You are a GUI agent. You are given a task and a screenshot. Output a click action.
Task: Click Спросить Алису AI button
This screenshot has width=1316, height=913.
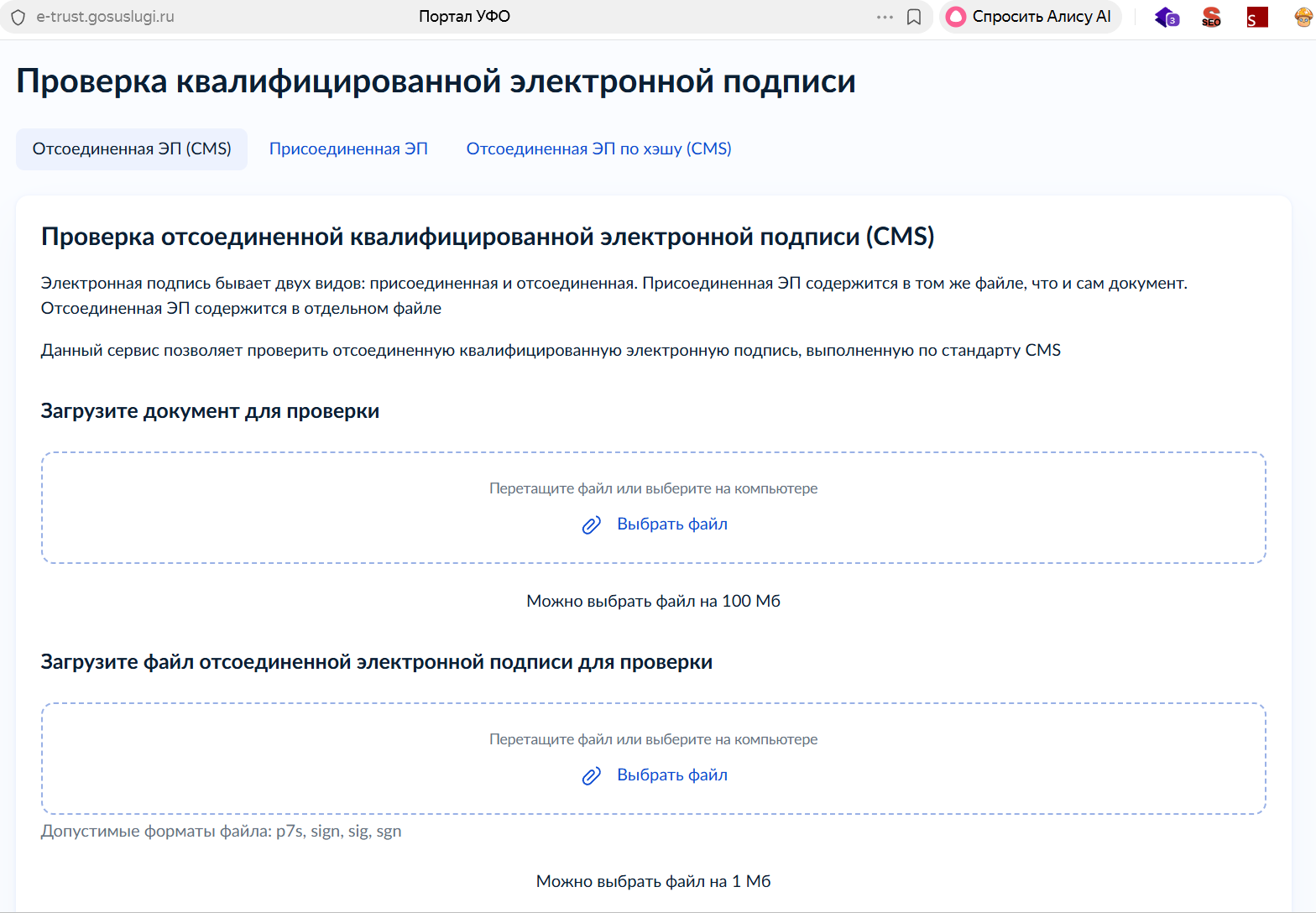[x=1030, y=17]
